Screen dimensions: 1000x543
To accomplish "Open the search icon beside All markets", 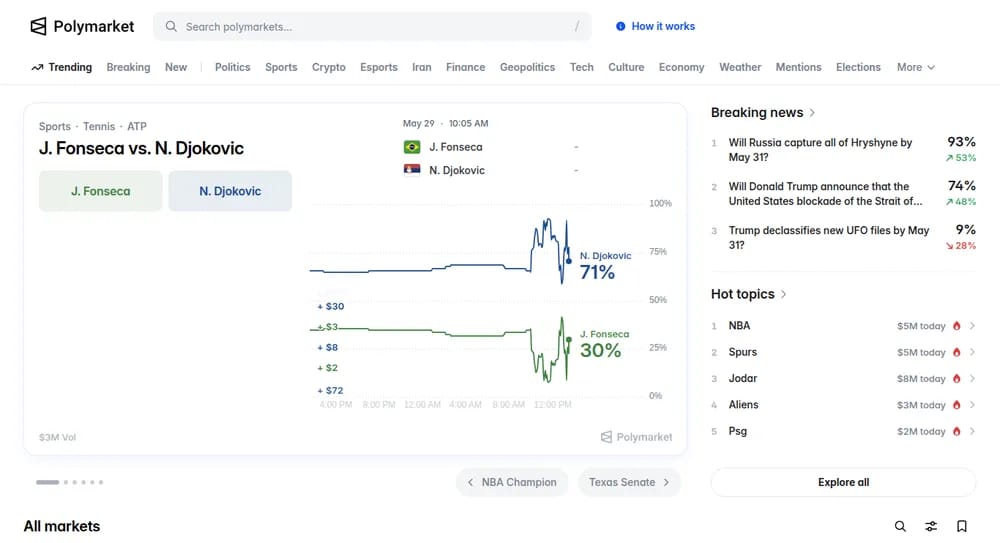I will pos(900,526).
